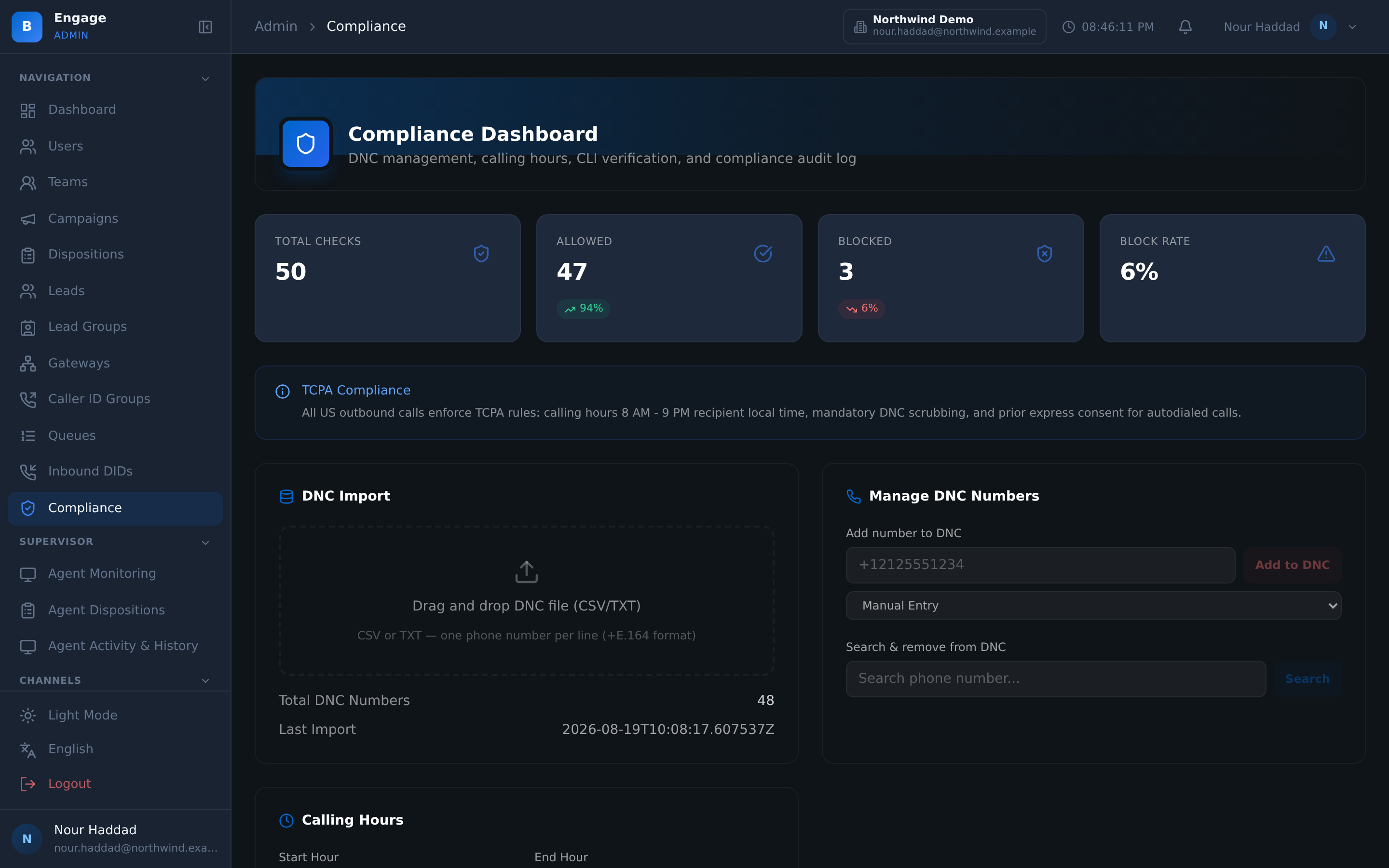Click Nour Haddad name in top bar
The width and height of the screenshot is (1389, 868).
tap(1262, 27)
